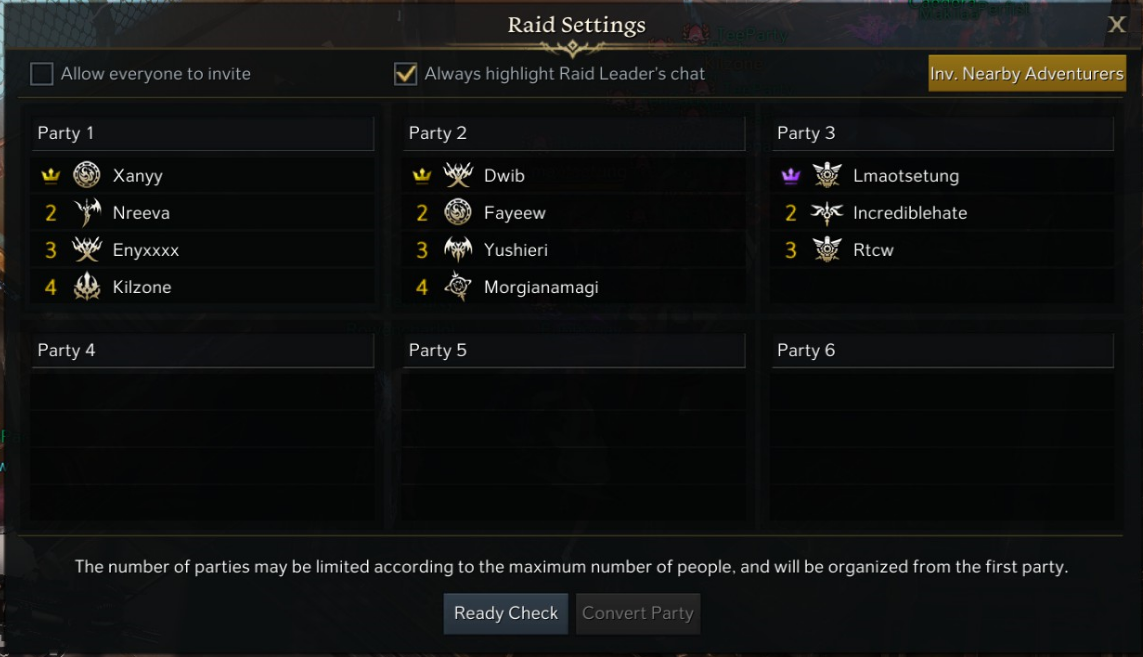Screen dimensions: 1143x657
Task: Select the Party 4 header
Action: pyautogui.click(x=202, y=350)
